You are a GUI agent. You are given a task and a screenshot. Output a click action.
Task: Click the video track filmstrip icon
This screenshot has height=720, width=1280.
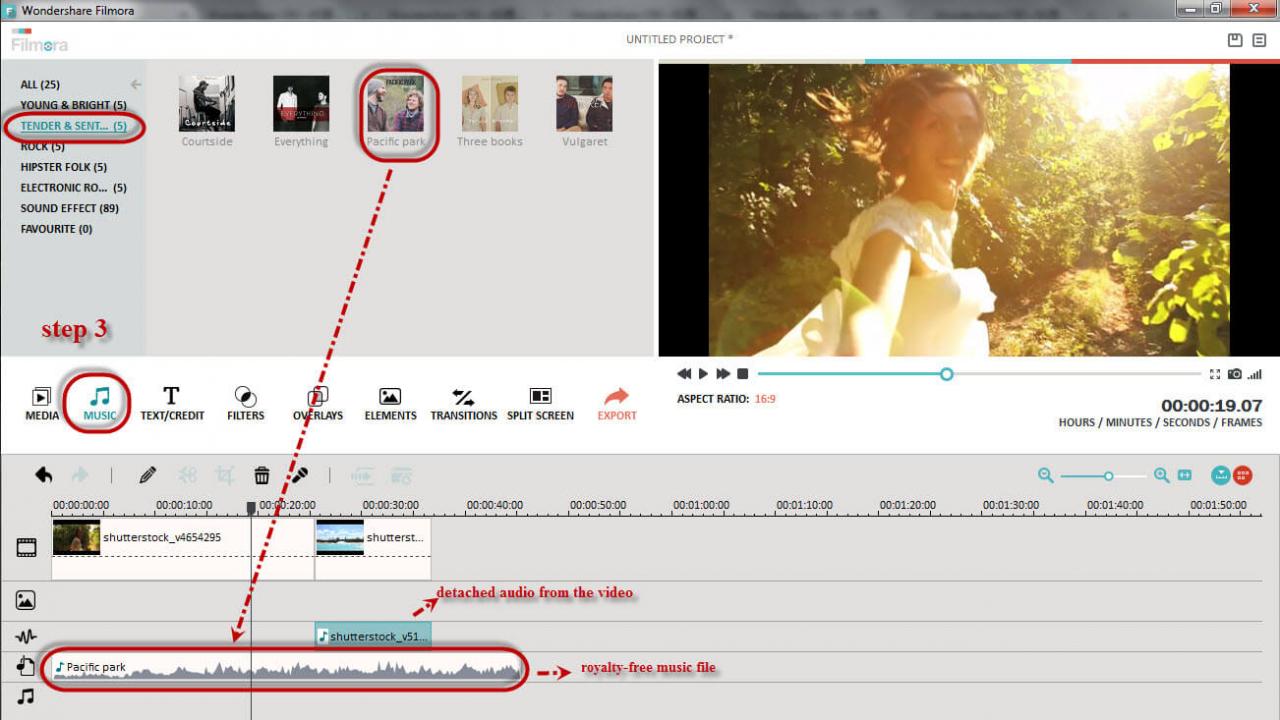(26, 547)
